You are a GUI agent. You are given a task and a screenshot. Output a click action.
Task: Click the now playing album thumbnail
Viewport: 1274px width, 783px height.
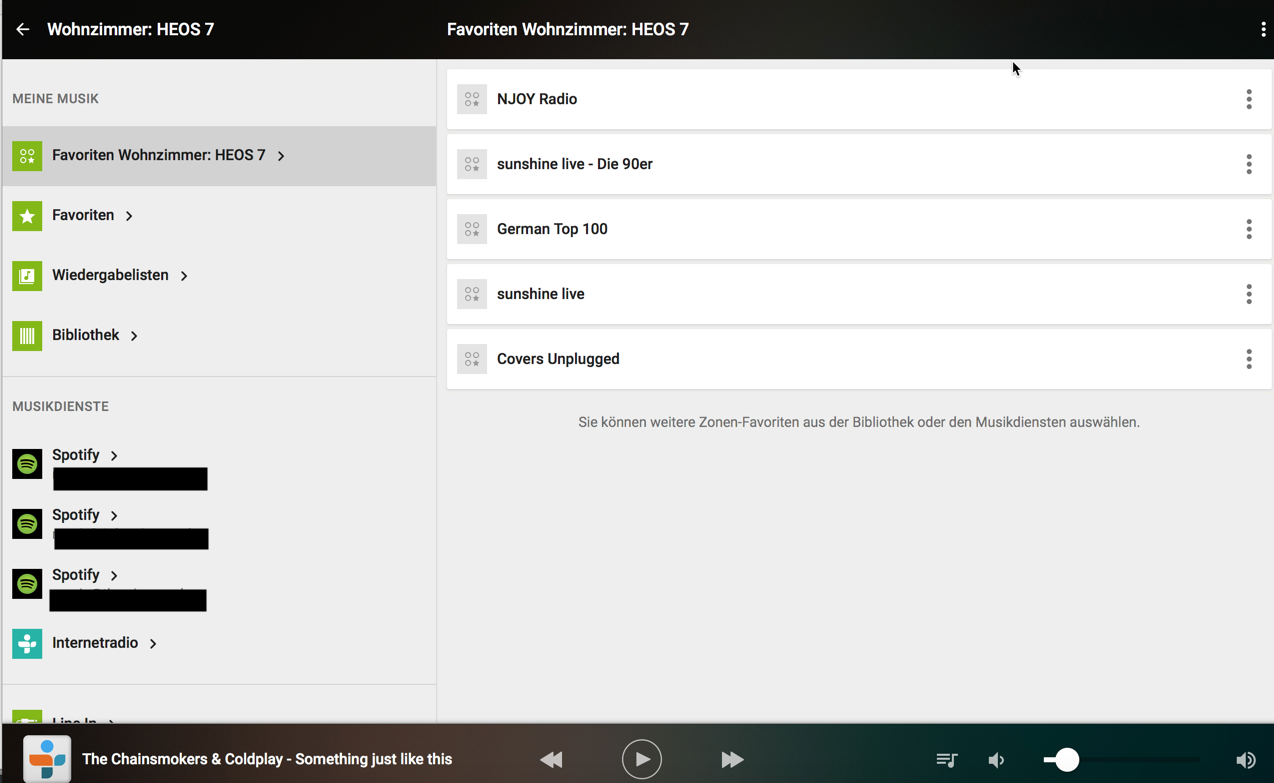[47, 759]
